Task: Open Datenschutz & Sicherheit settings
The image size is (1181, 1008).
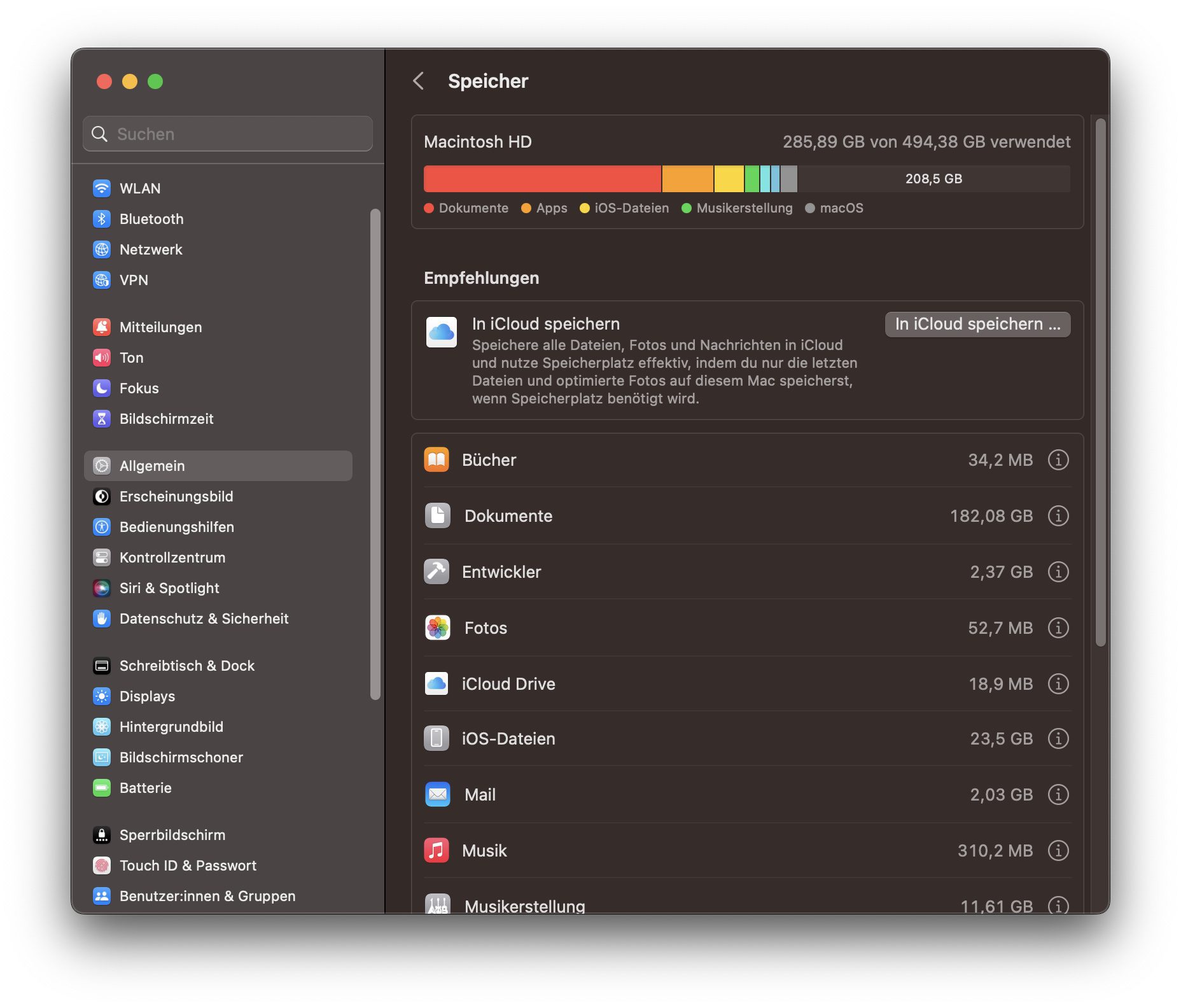Action: click(204, 619)
